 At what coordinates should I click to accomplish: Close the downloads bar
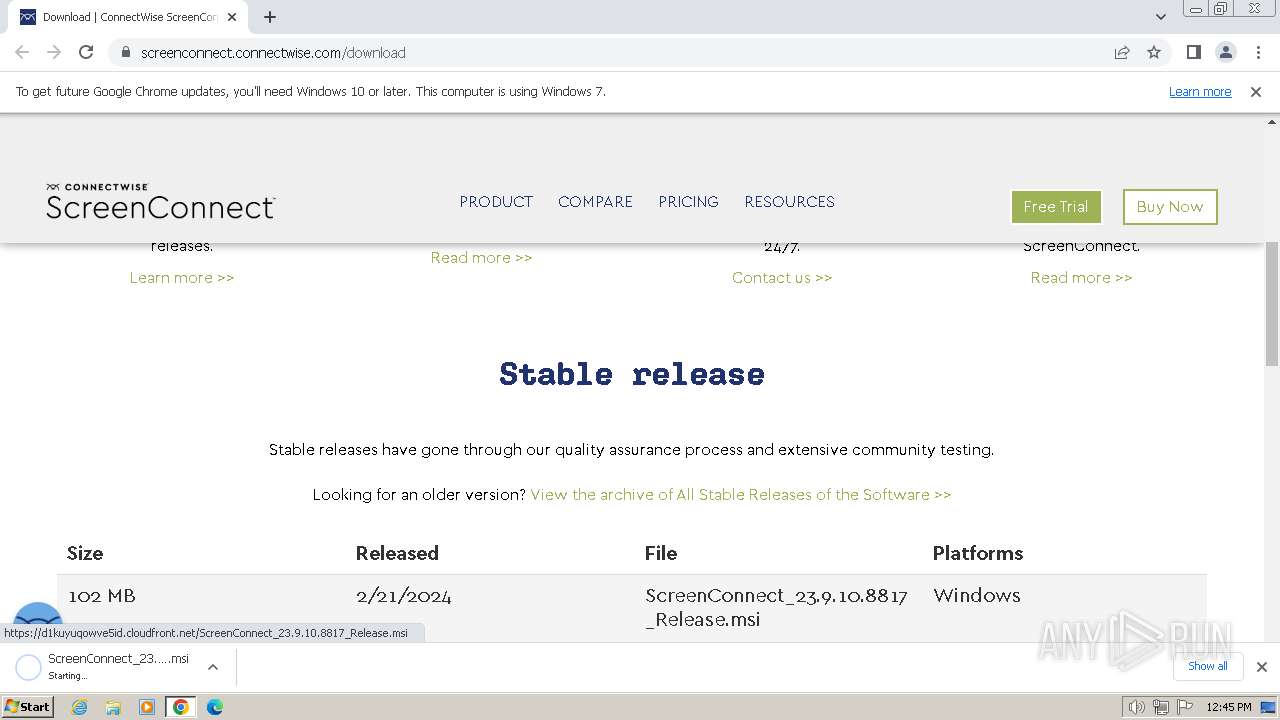(x=1261, y=667)
